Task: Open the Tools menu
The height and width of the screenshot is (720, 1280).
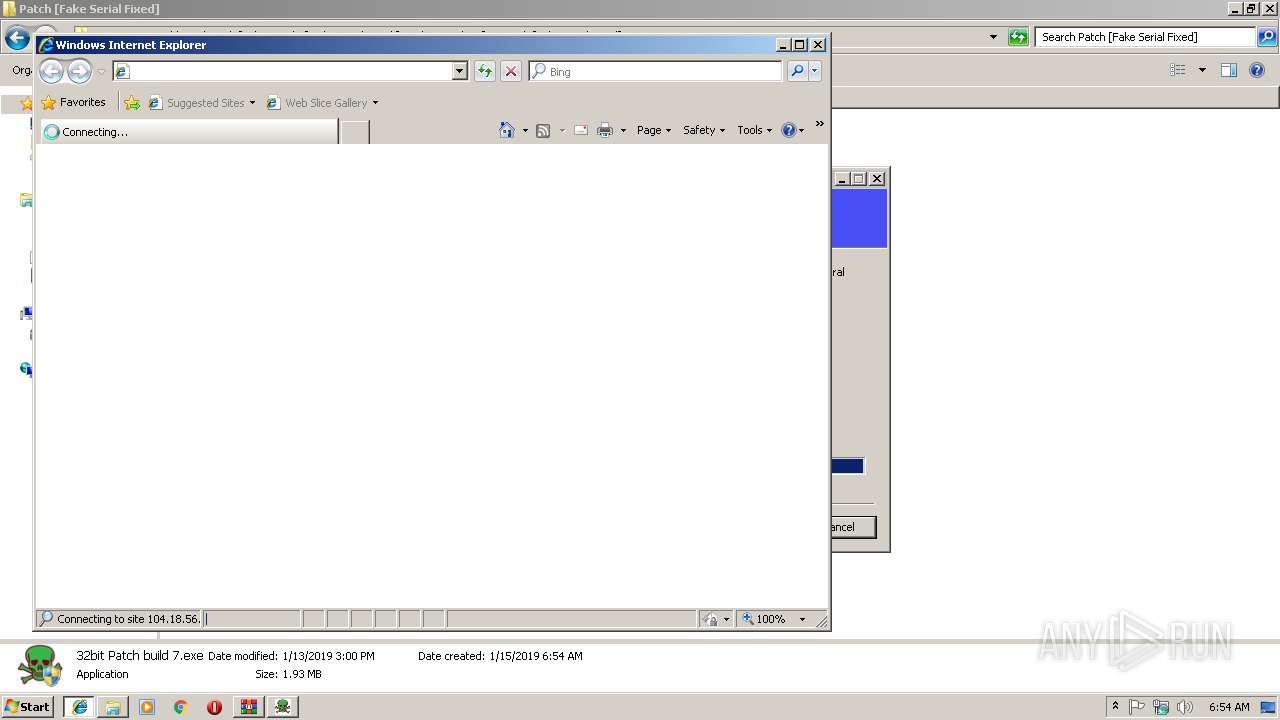Action: point(755,130)
